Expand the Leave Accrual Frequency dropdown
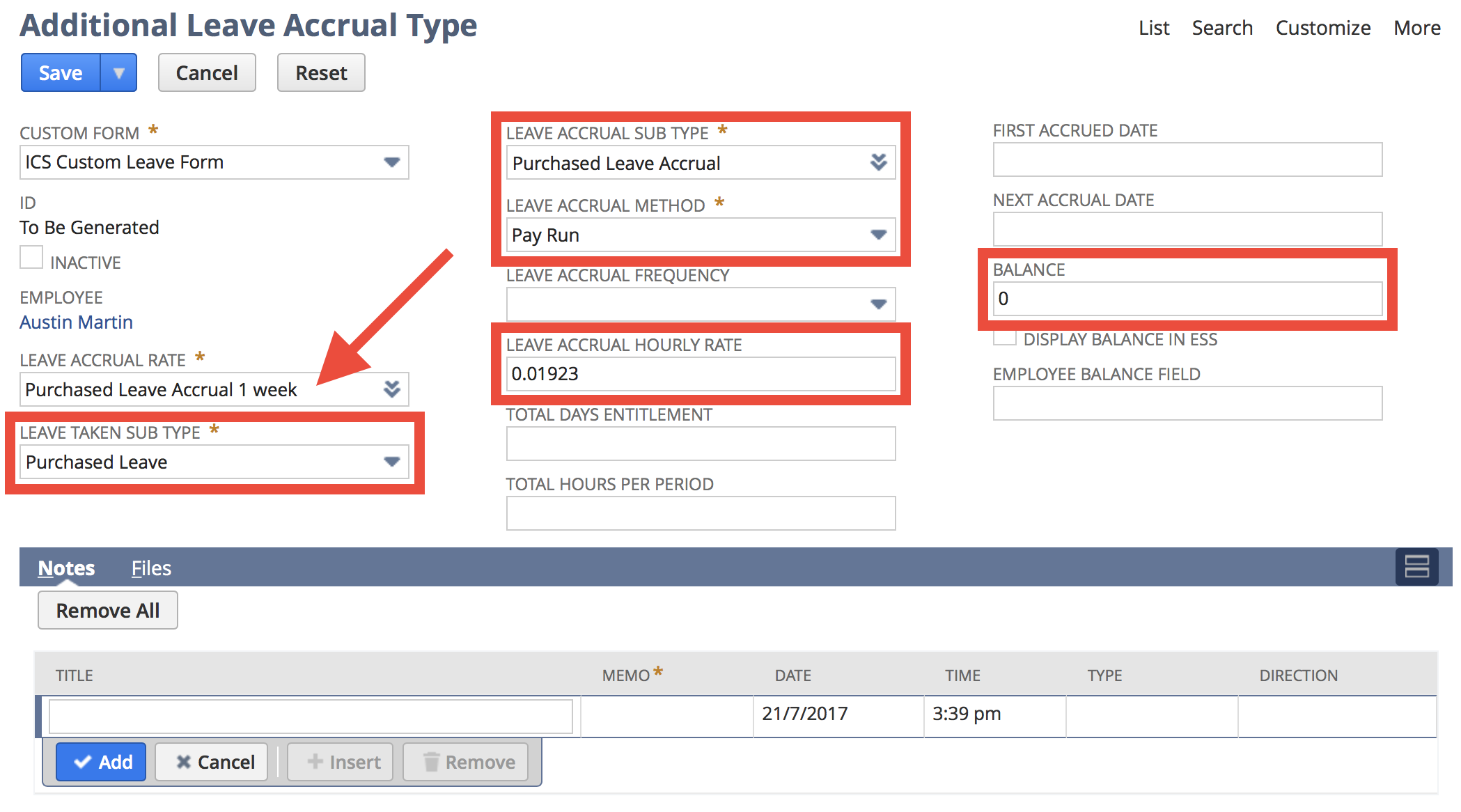1461x812 pixels. point(879,304)
